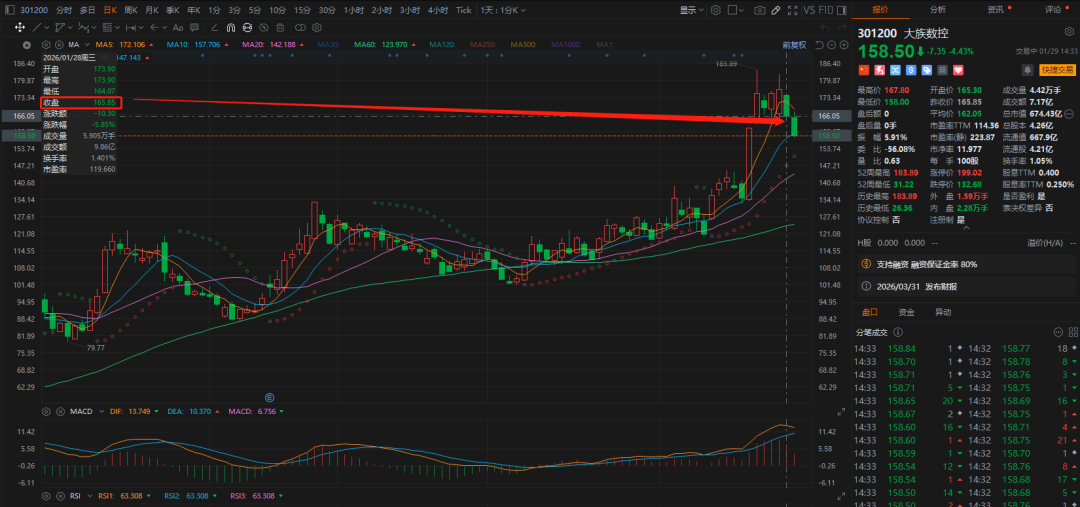This screenshot has width=1080, height=507.
Task: Open the 1天:1分K interval dropdown
Action: point(503,10)
